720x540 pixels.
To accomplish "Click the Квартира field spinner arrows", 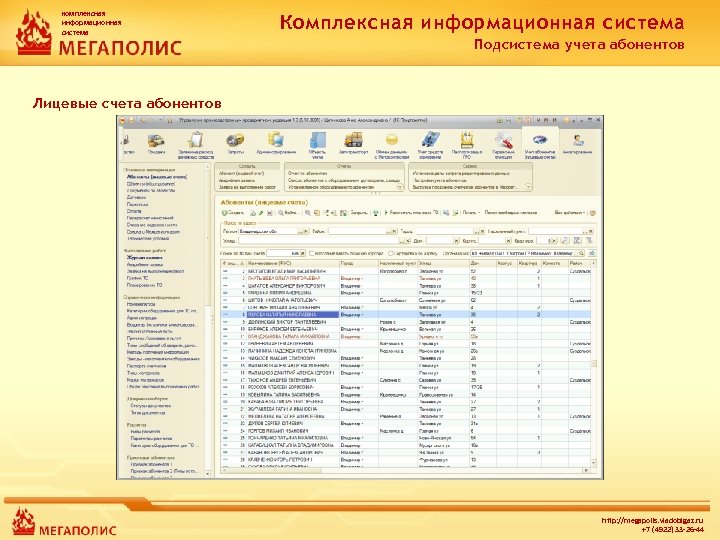I will 554,241.
